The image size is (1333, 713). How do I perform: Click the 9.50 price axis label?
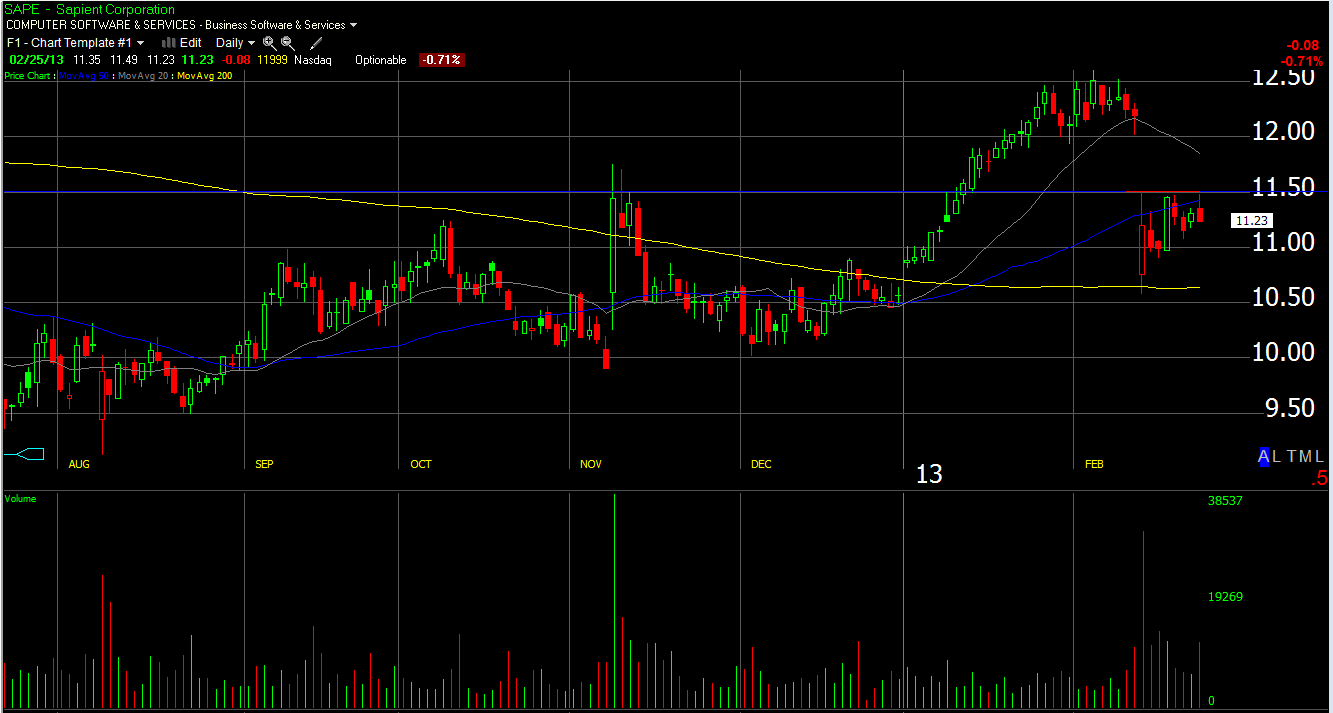(x=1290, y=408)
